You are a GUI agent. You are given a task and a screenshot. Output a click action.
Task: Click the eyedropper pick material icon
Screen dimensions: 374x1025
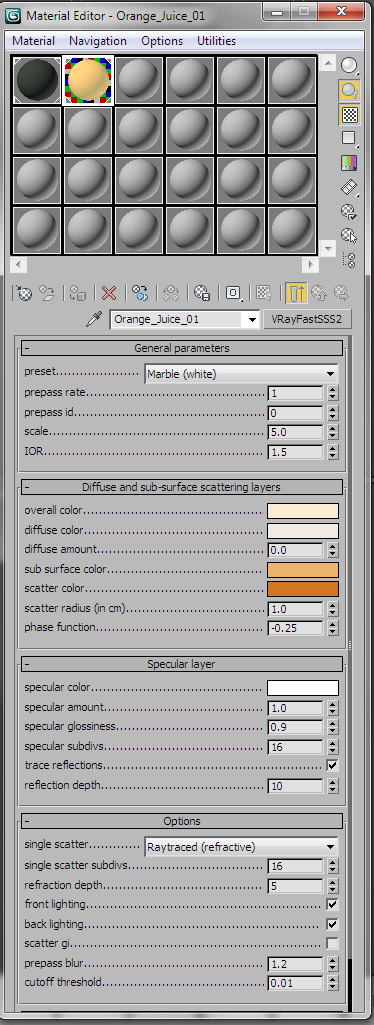[x=94, y=320]
